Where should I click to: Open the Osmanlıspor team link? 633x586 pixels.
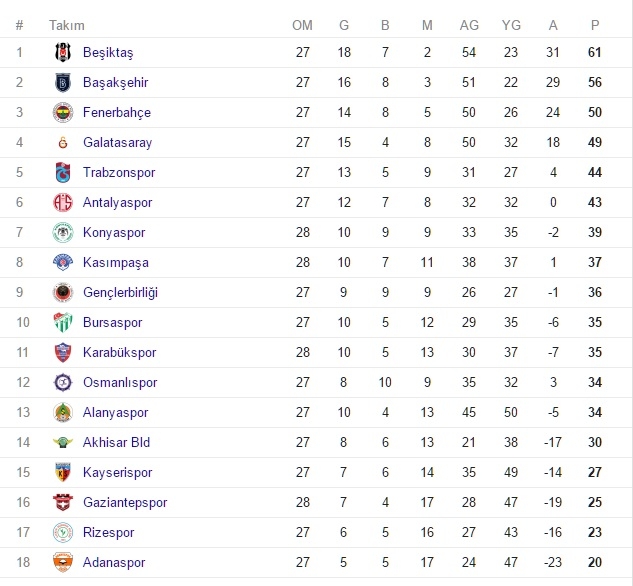[120, 383]
